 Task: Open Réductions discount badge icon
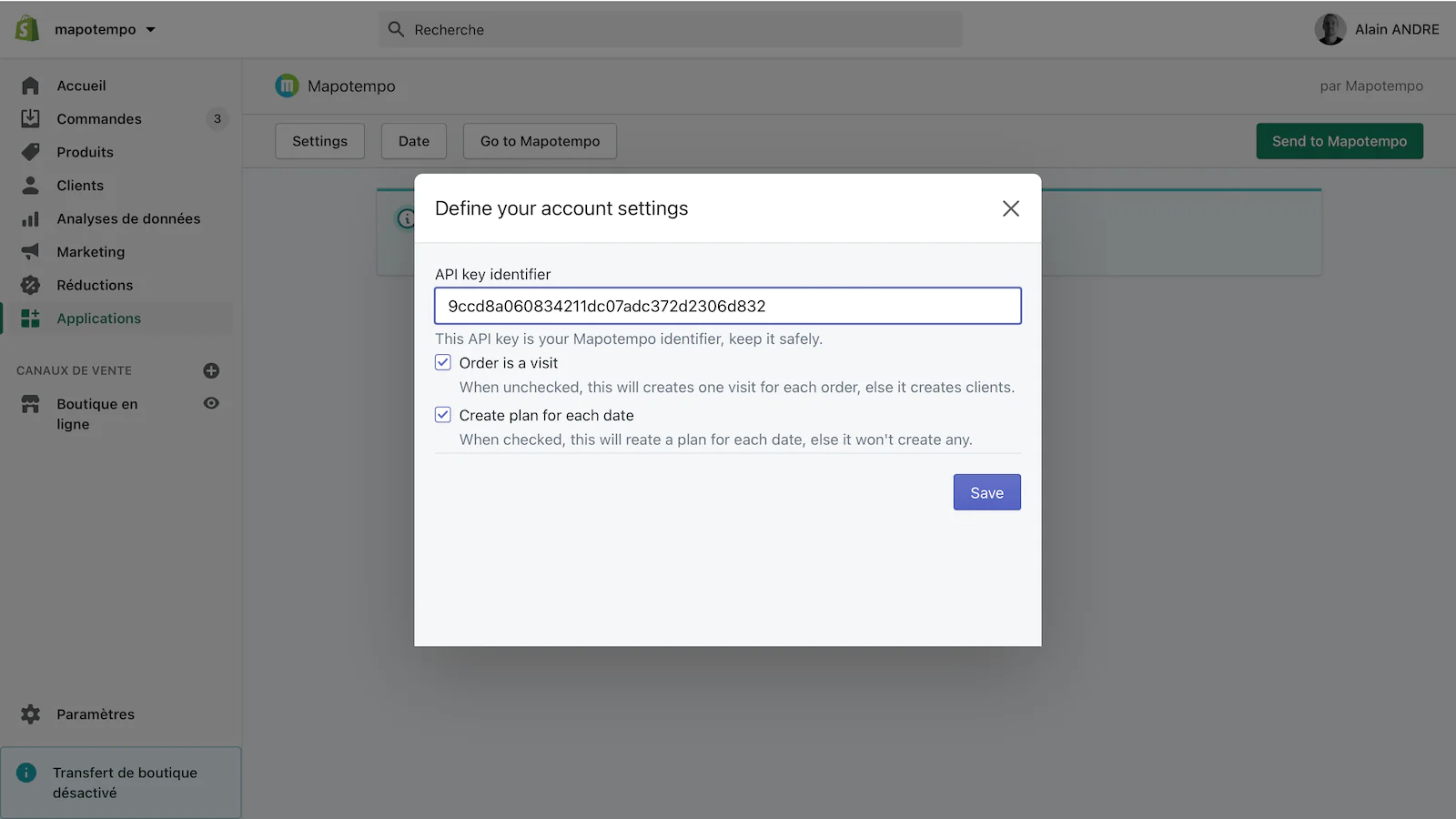coord(30,286)
